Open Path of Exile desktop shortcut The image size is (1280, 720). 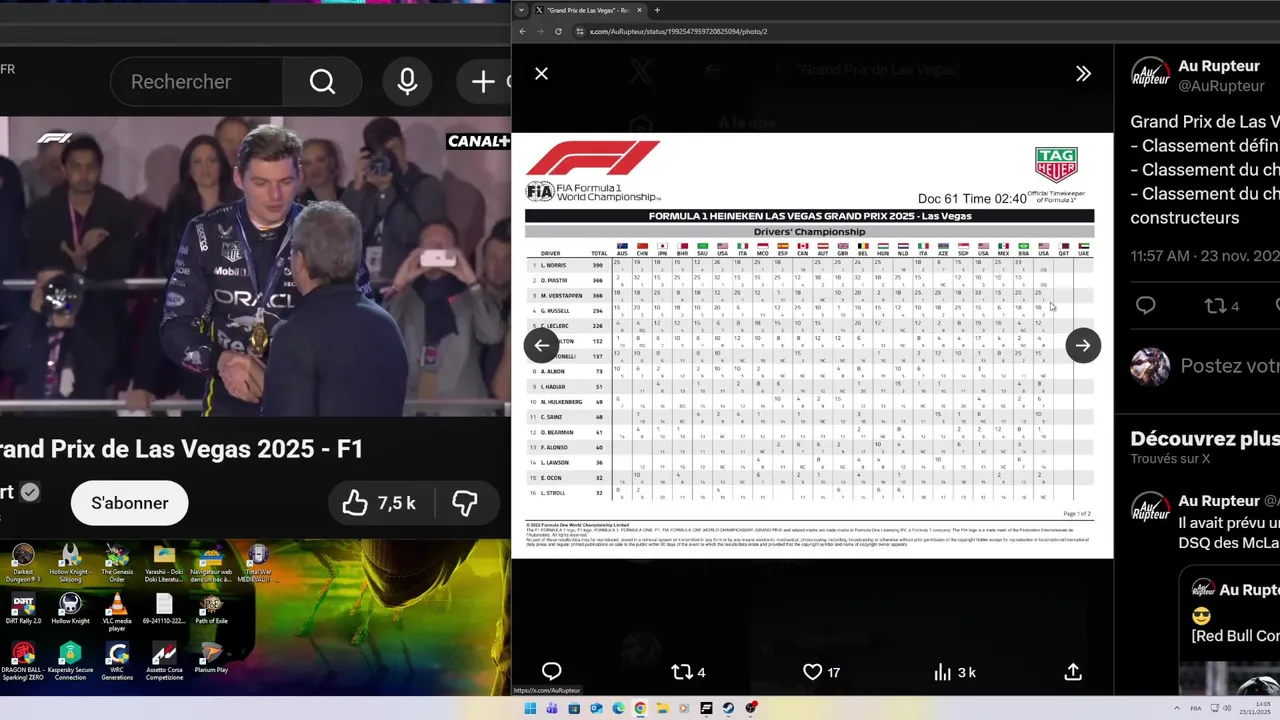[x=211, y=609]
